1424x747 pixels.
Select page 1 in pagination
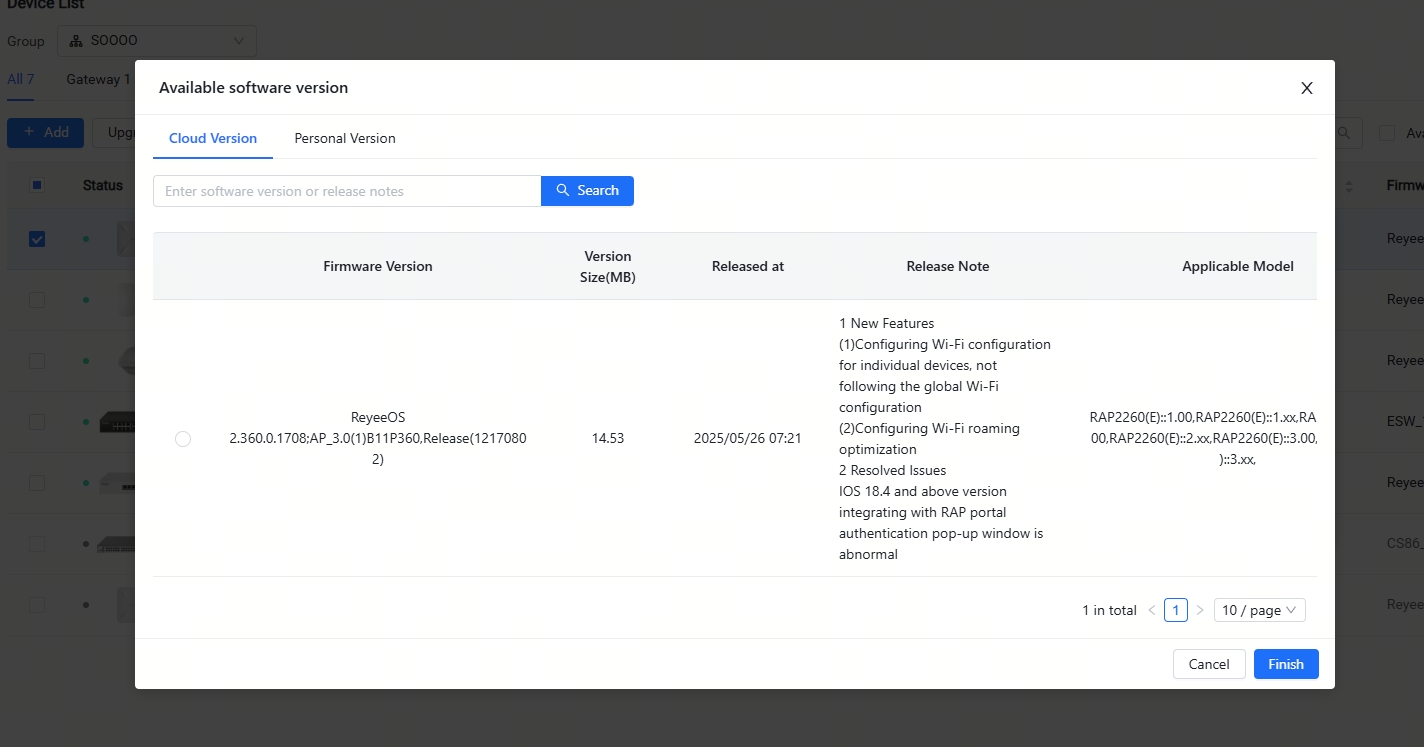[x=1176, y=610]
